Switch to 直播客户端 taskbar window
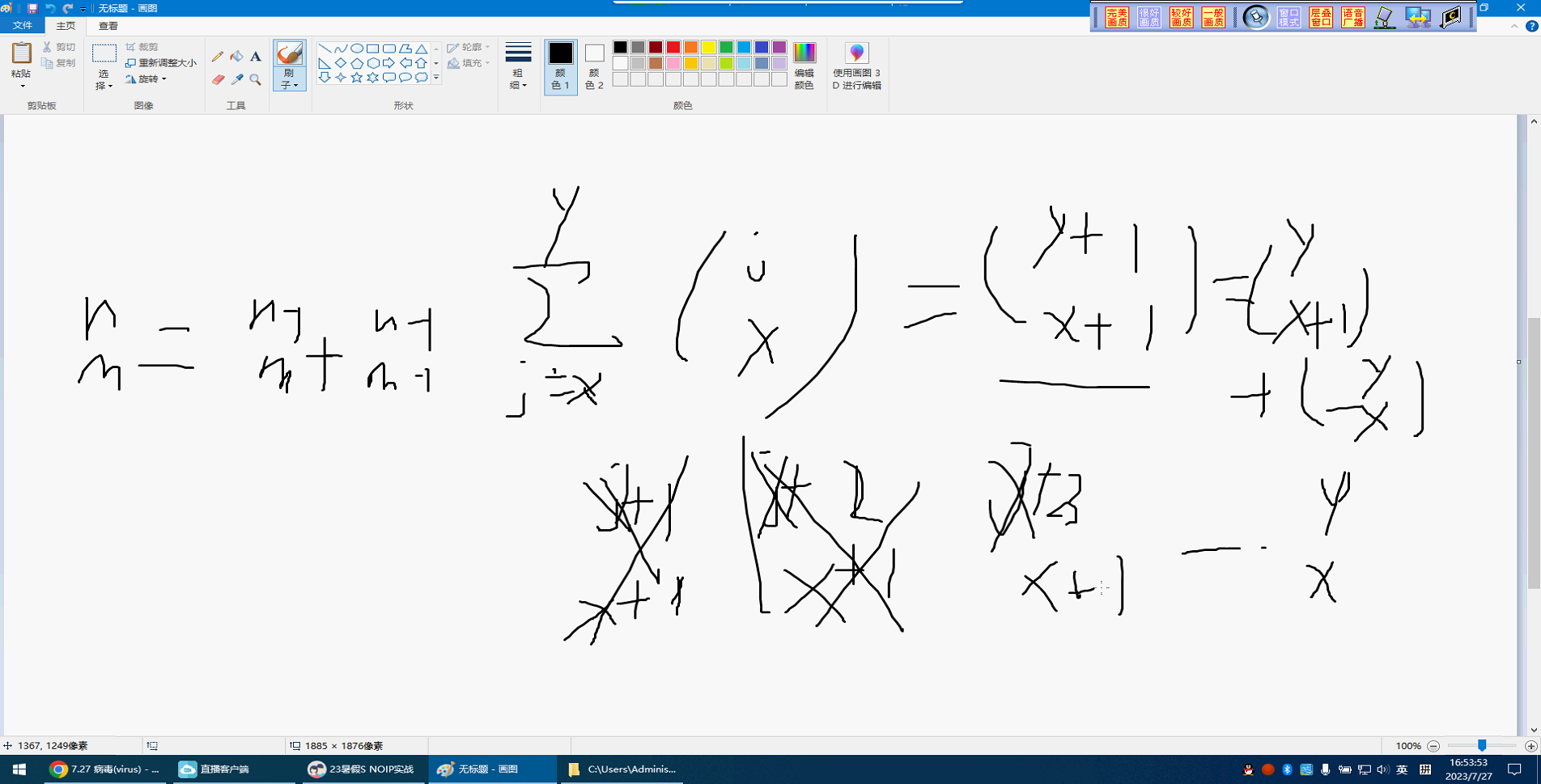The image size is (1541, 784). [x=233, y=769]
